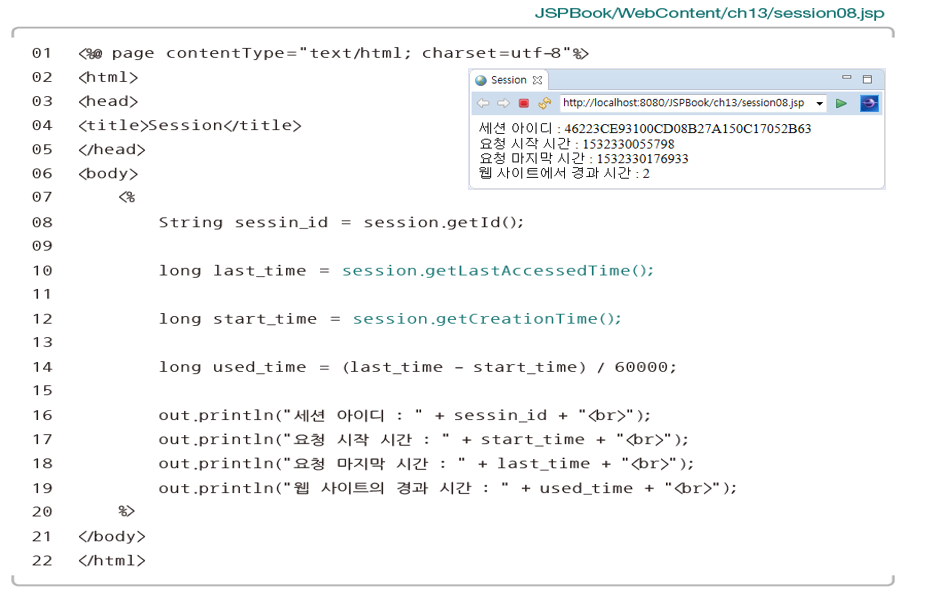Click the out.println '세션 아이디' line 16
The image size is (928, 597).
pos(404,415)
